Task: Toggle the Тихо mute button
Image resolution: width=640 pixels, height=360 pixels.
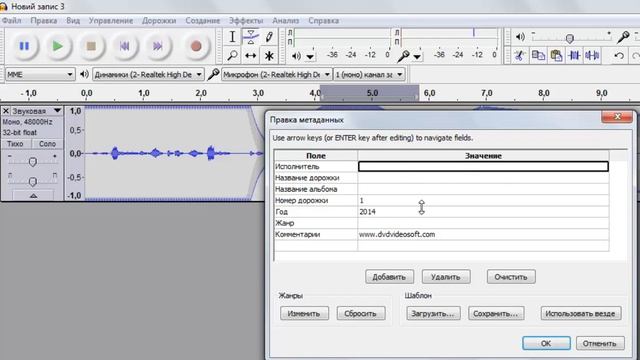Action: tap(15, 144)
